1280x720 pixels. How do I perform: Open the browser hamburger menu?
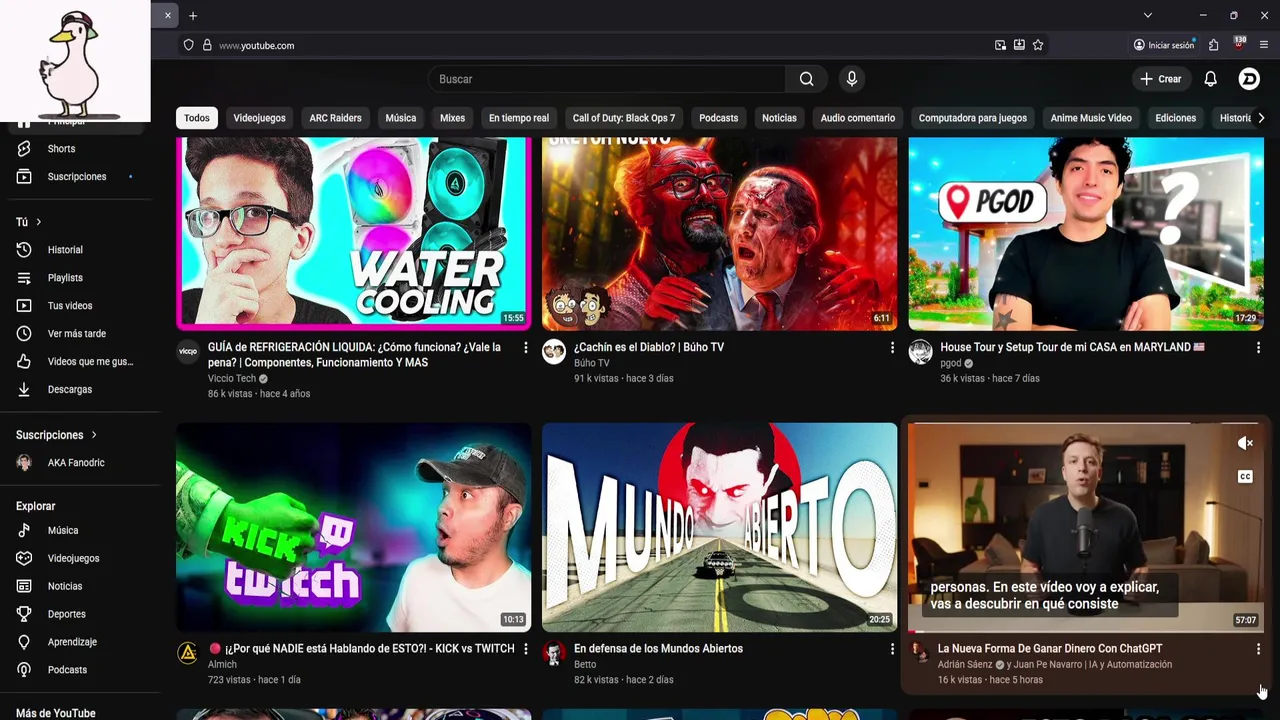coord(1264,45)
